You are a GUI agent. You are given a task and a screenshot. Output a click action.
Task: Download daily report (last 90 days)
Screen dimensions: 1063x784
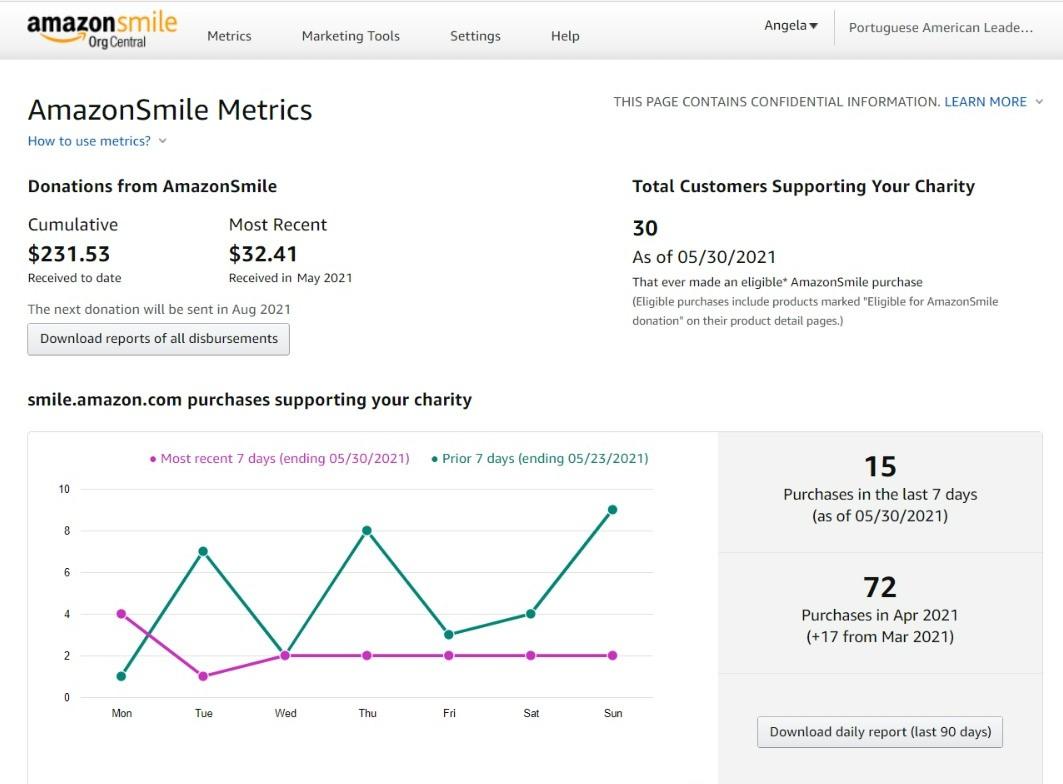point(880,732)
